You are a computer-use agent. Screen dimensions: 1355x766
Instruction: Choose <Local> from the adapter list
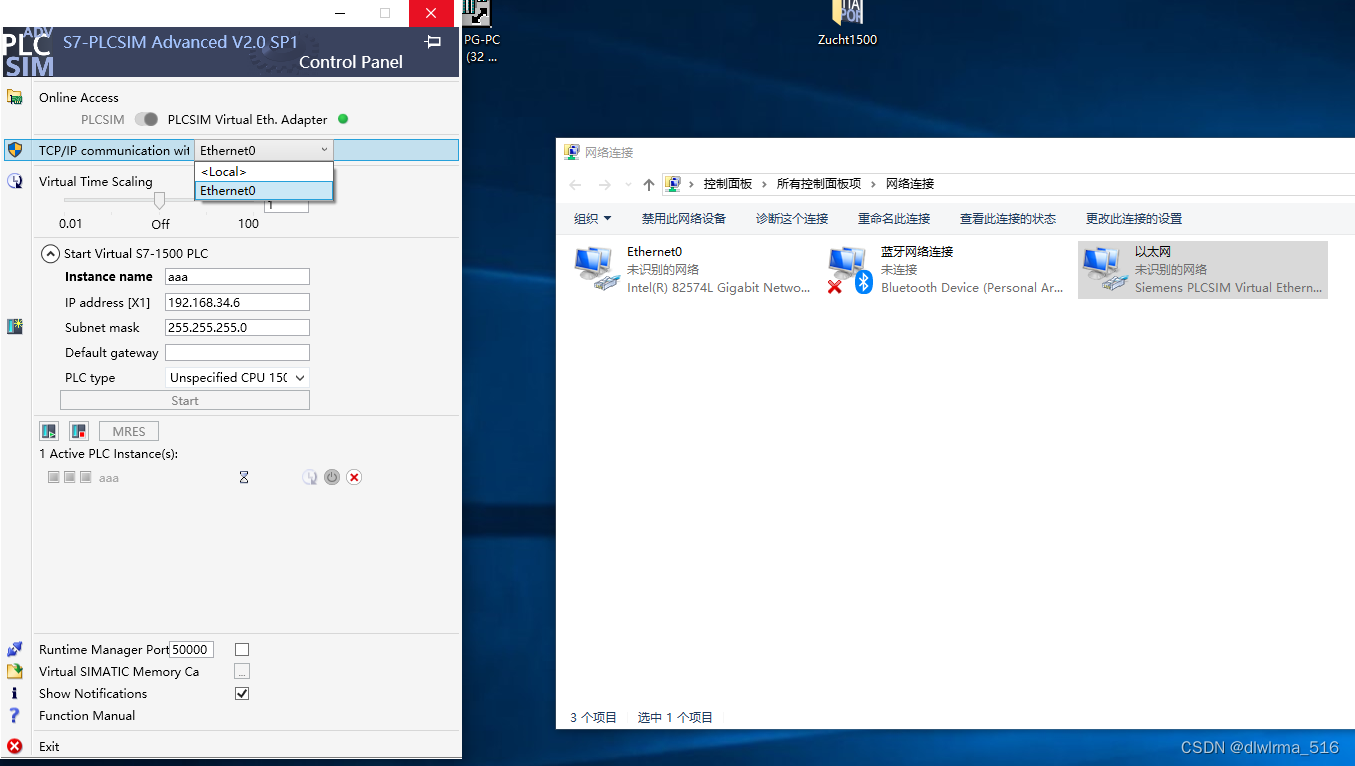tap(264, 172)
